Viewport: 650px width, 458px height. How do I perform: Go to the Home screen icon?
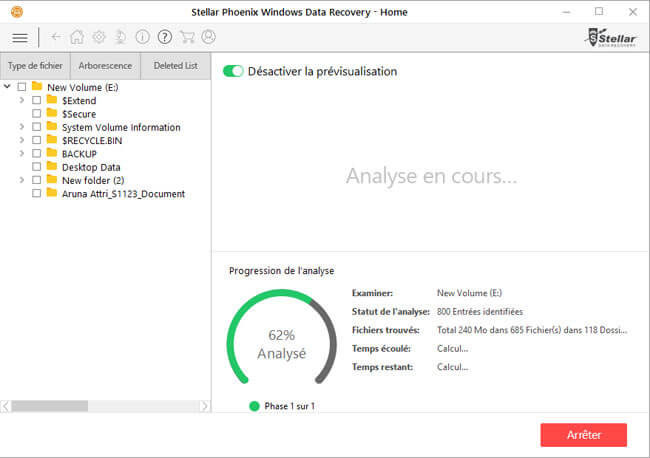[77, 37]
